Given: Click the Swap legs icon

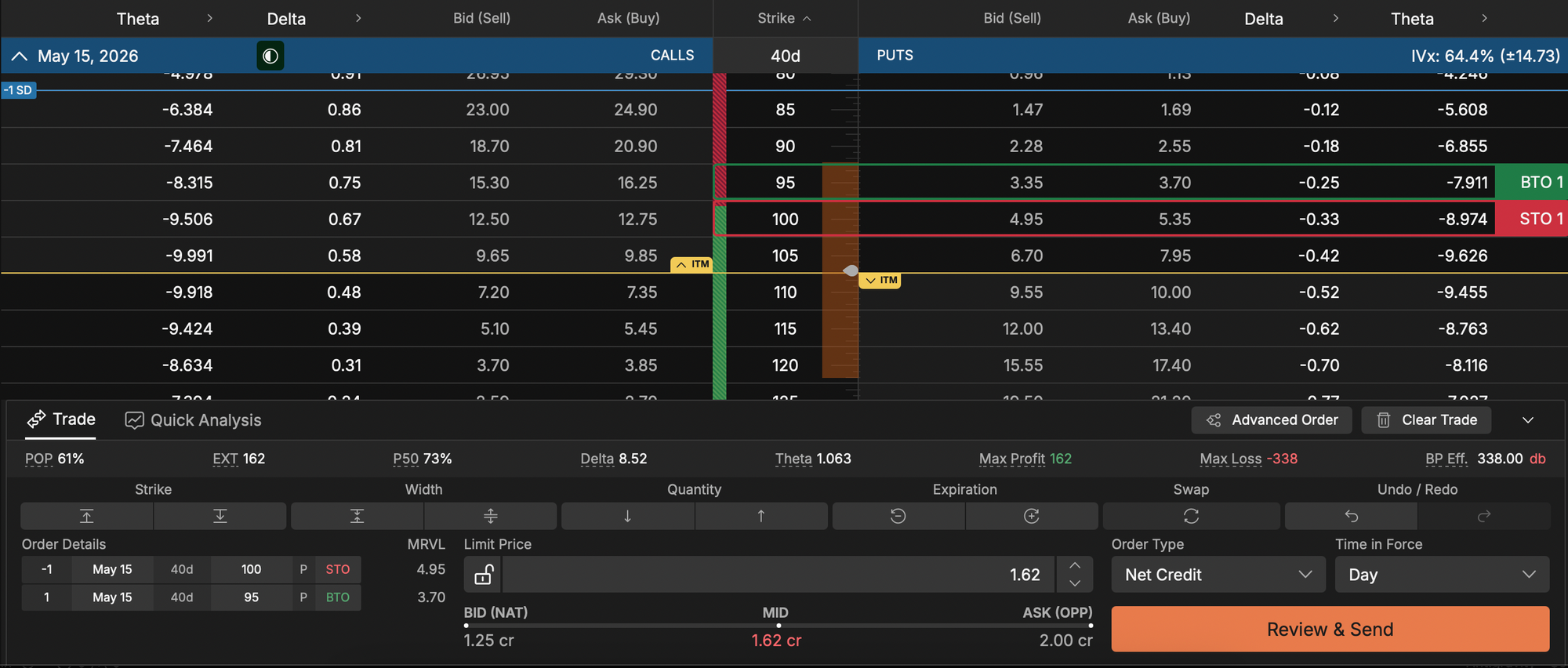Looking at the screenshot, I should [x=1191, y=516].
